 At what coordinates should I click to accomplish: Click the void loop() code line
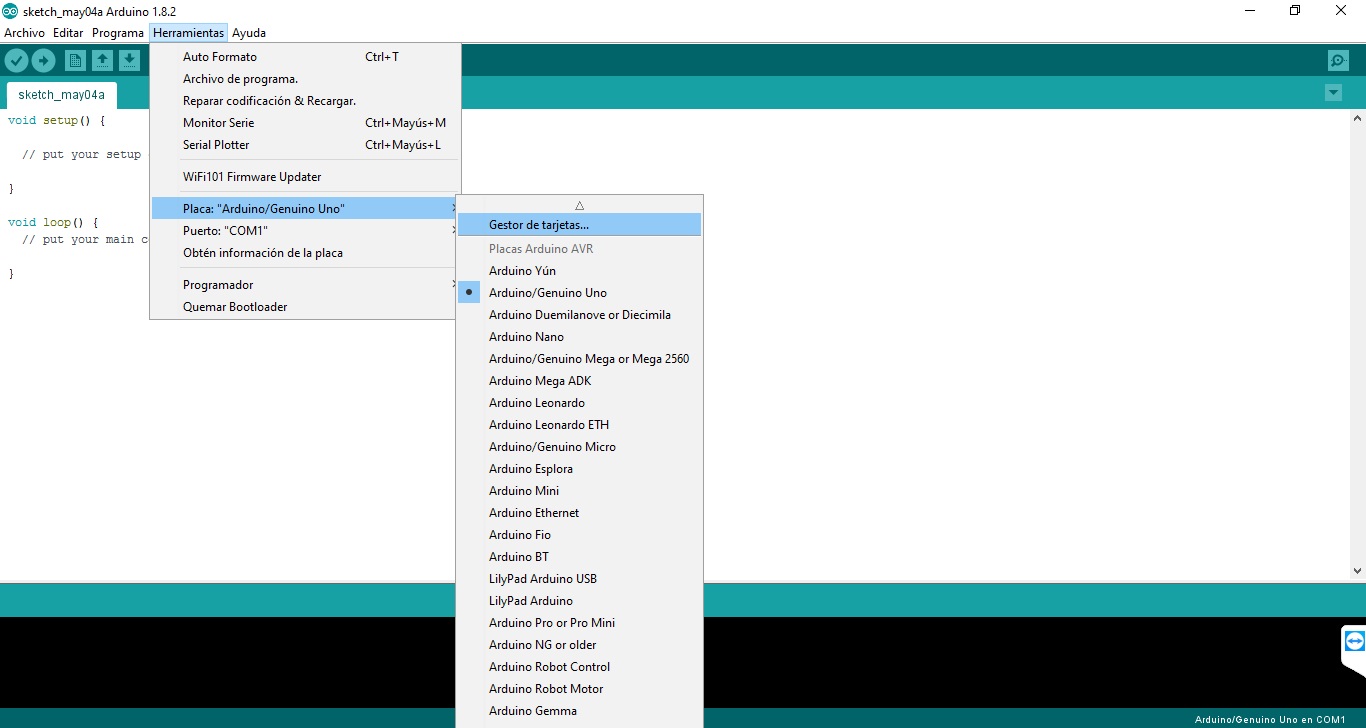tap(54, 223)
